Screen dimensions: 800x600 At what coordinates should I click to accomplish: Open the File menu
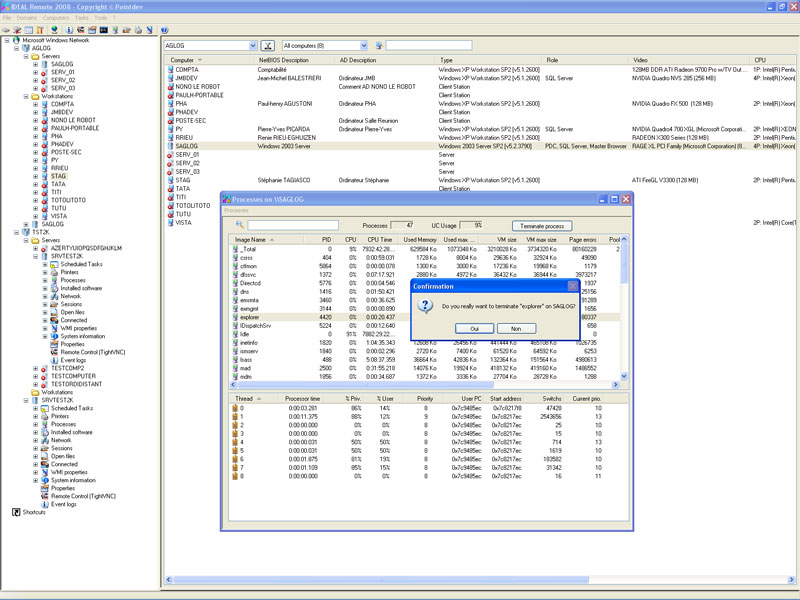pyautogui.click(x=7, y=18)
